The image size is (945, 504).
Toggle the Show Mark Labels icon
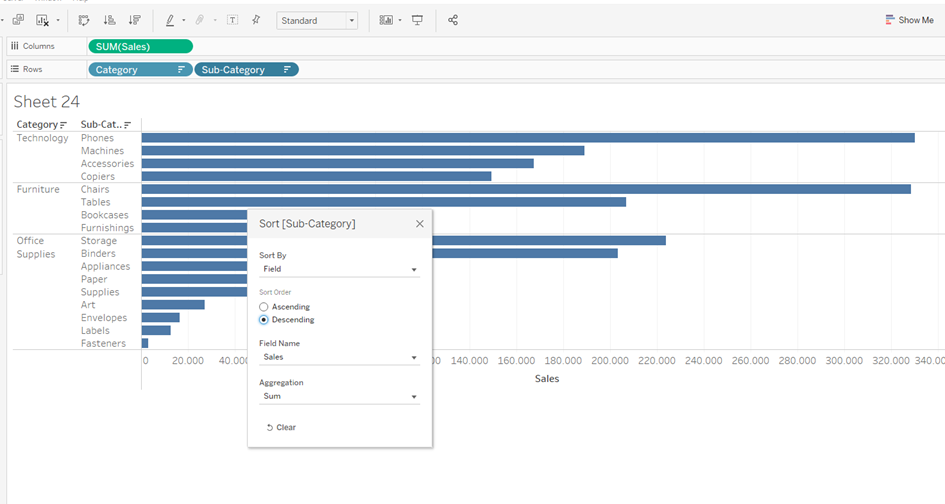pos(232,20)
